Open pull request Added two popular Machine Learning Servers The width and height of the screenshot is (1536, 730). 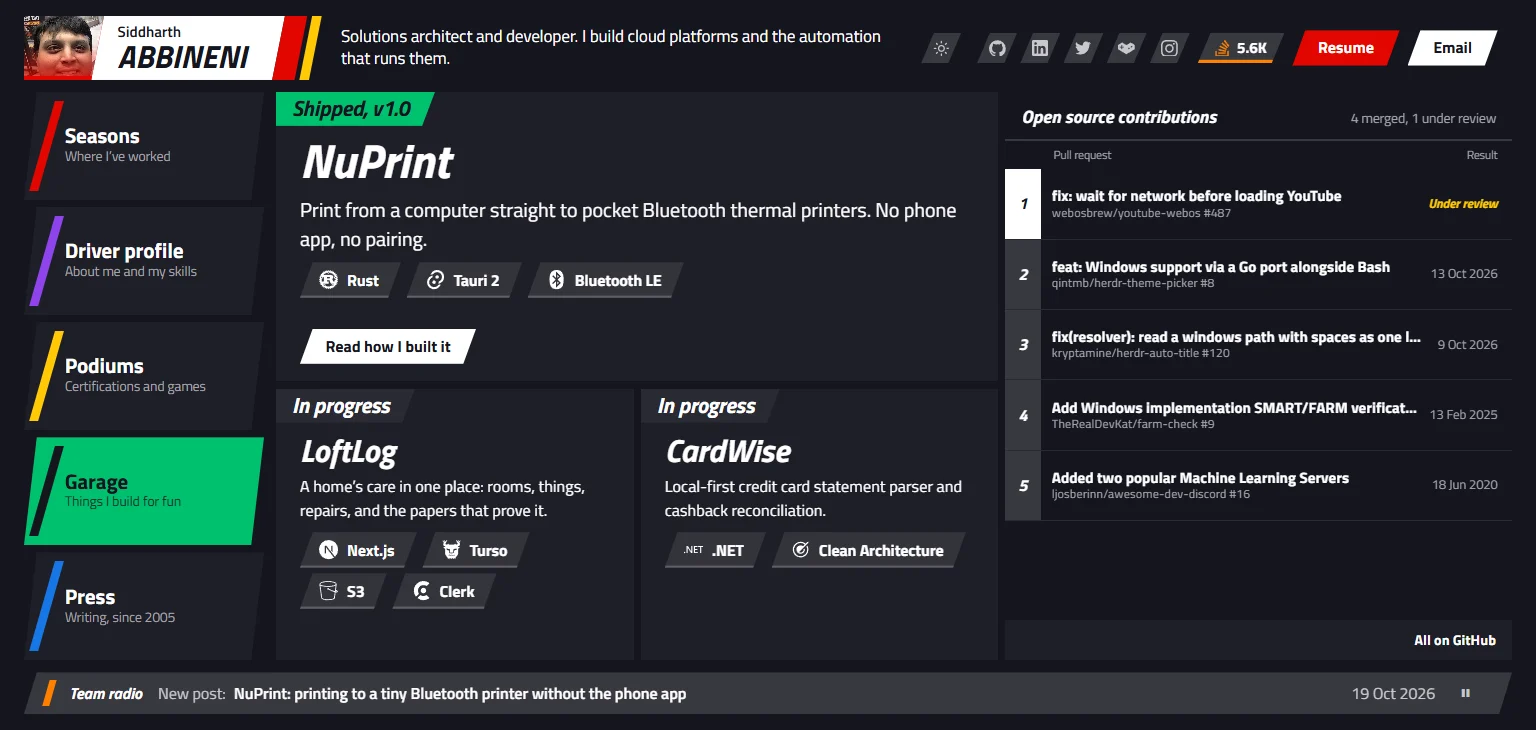click(x=1200, y=478)
